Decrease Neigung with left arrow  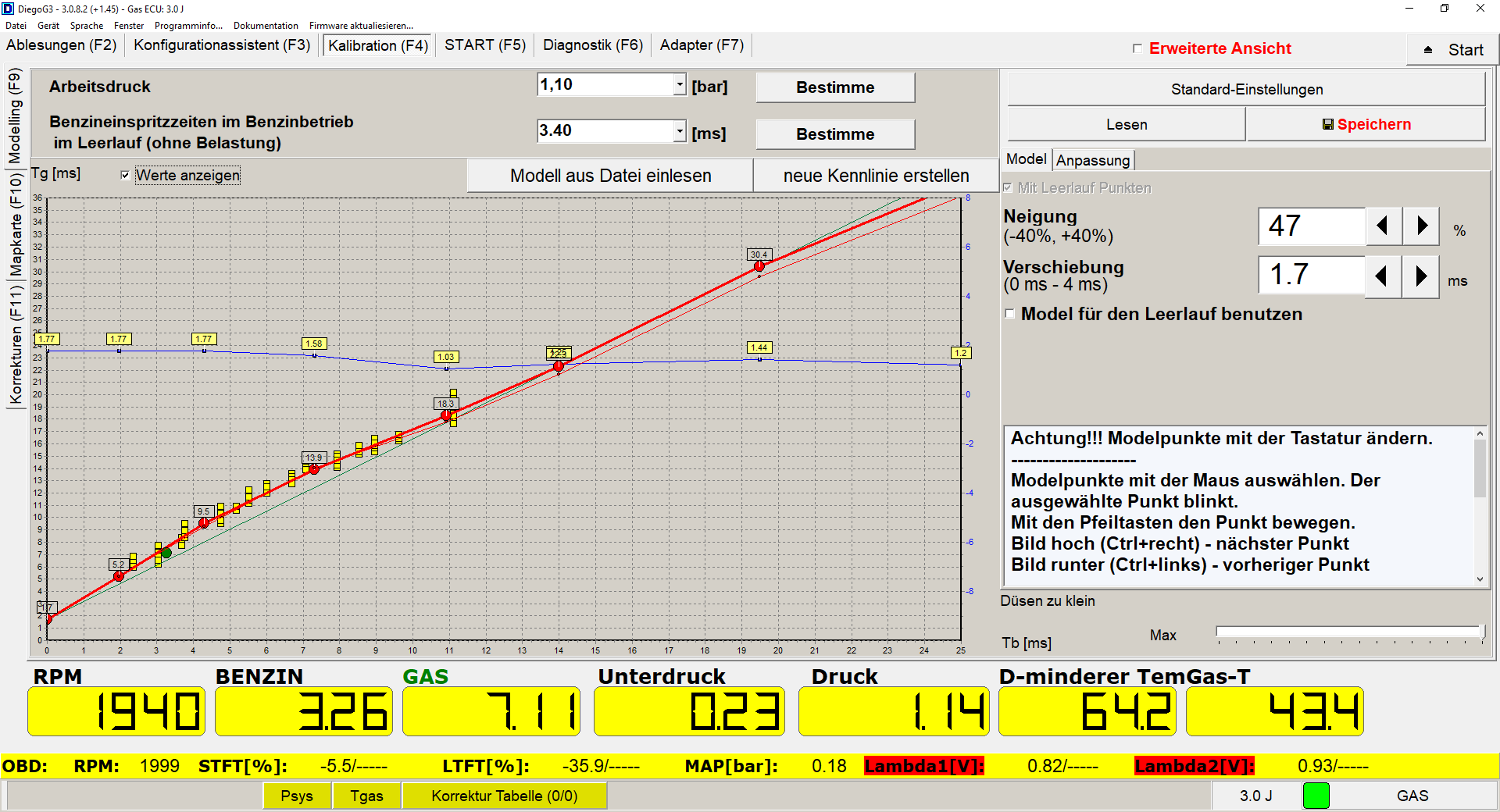pyautogui.click(x=1384, y=226)
